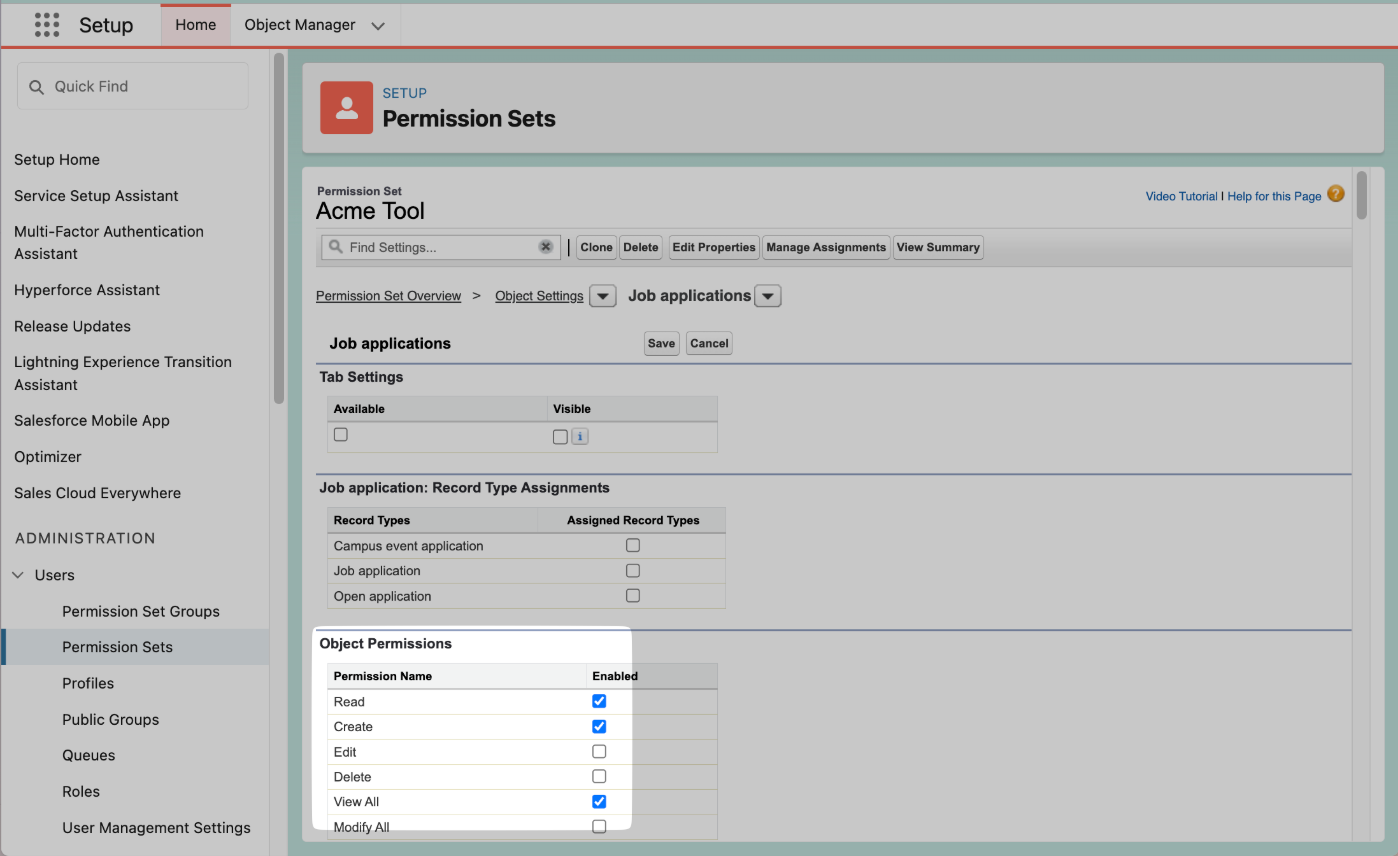Click the Help question mark icon

point(1336,194)
